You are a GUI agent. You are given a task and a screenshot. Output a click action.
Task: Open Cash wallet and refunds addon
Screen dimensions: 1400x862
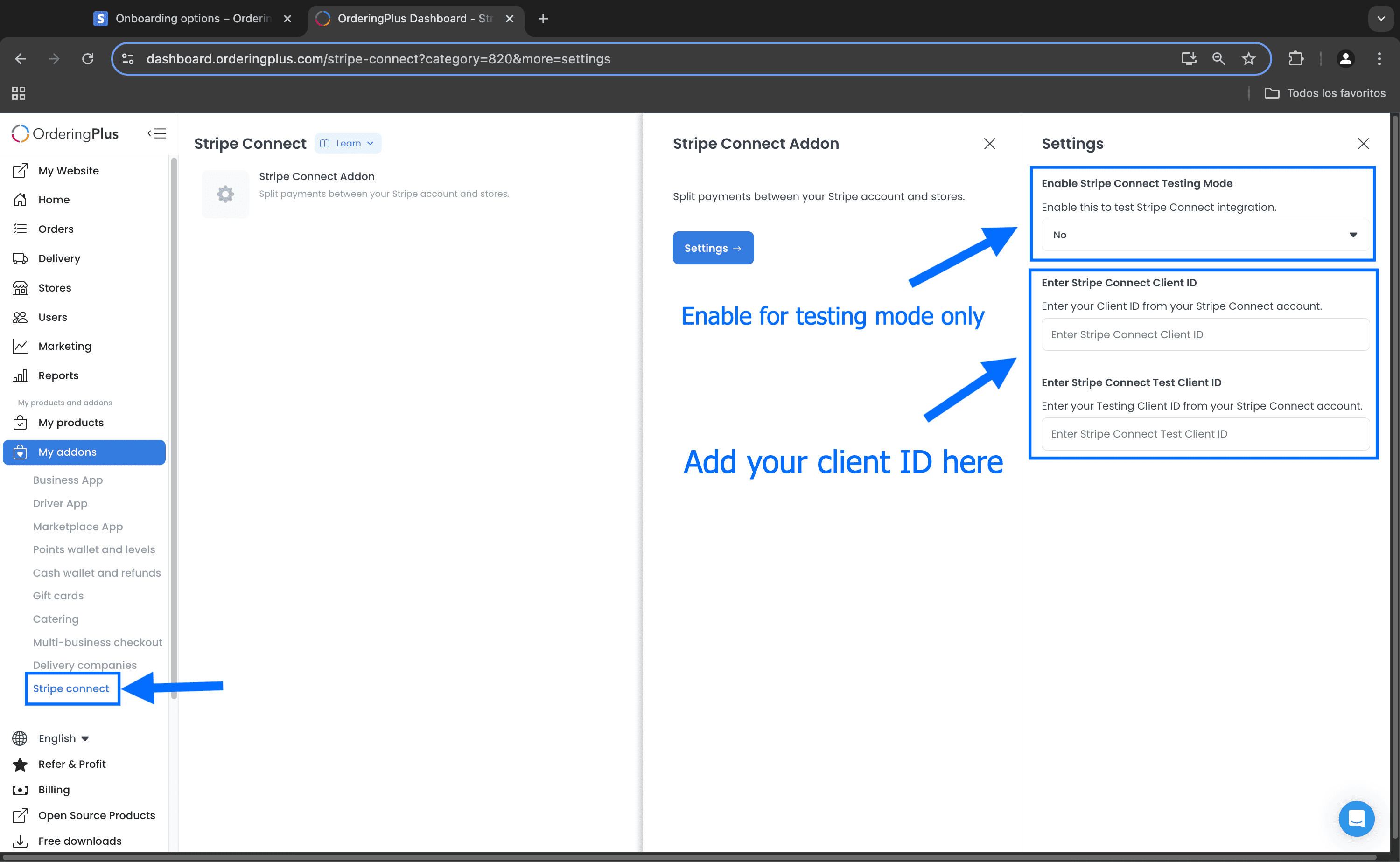97,573
